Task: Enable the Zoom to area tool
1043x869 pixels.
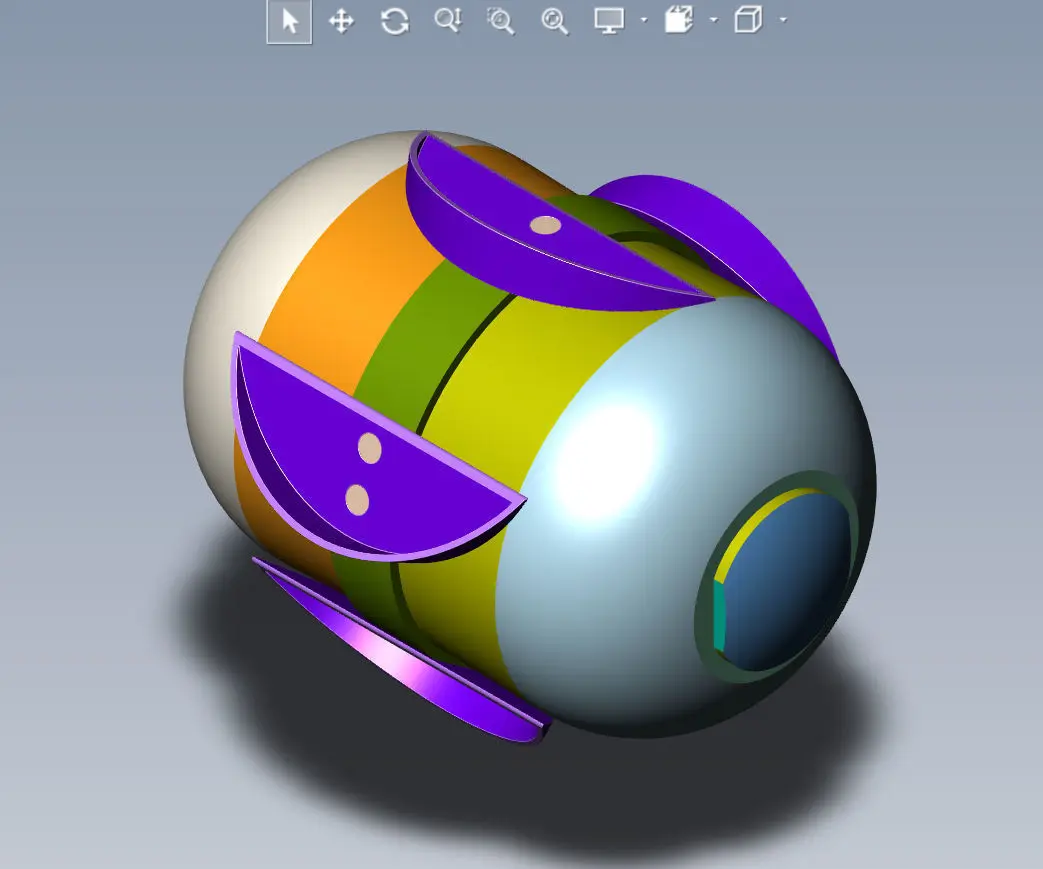Action: (501, 21)
